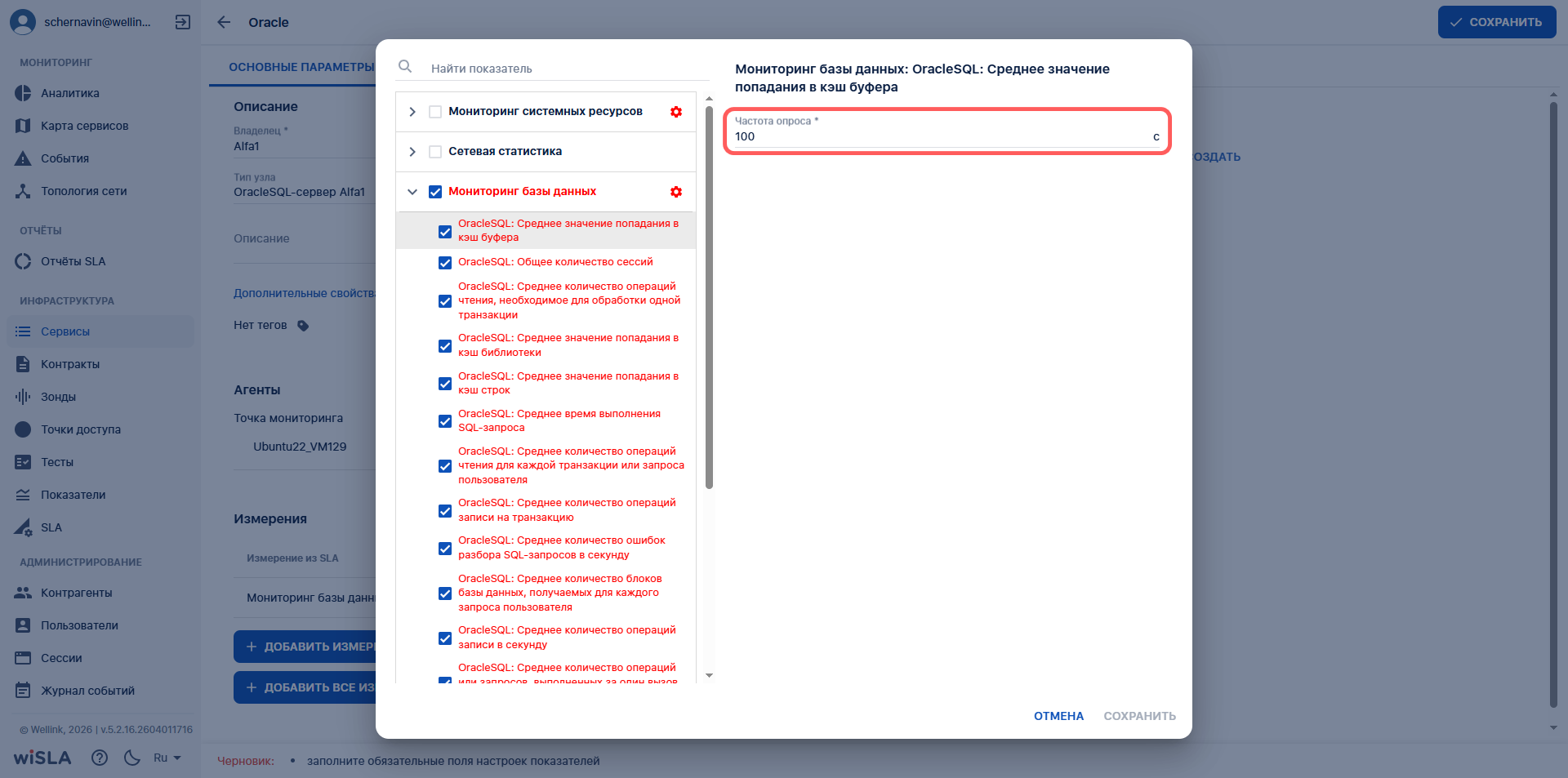Click the Контрагенты people icon
Image resolution: width=1568 pixels, height=778 pixels.
tap(23, 593)
